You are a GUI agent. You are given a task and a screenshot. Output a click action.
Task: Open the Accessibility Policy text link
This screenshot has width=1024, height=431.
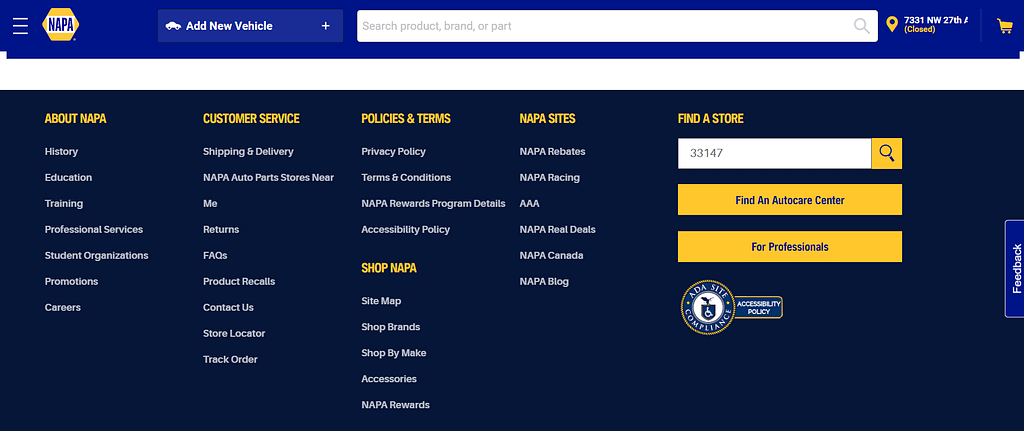click(x=406, y=230)
